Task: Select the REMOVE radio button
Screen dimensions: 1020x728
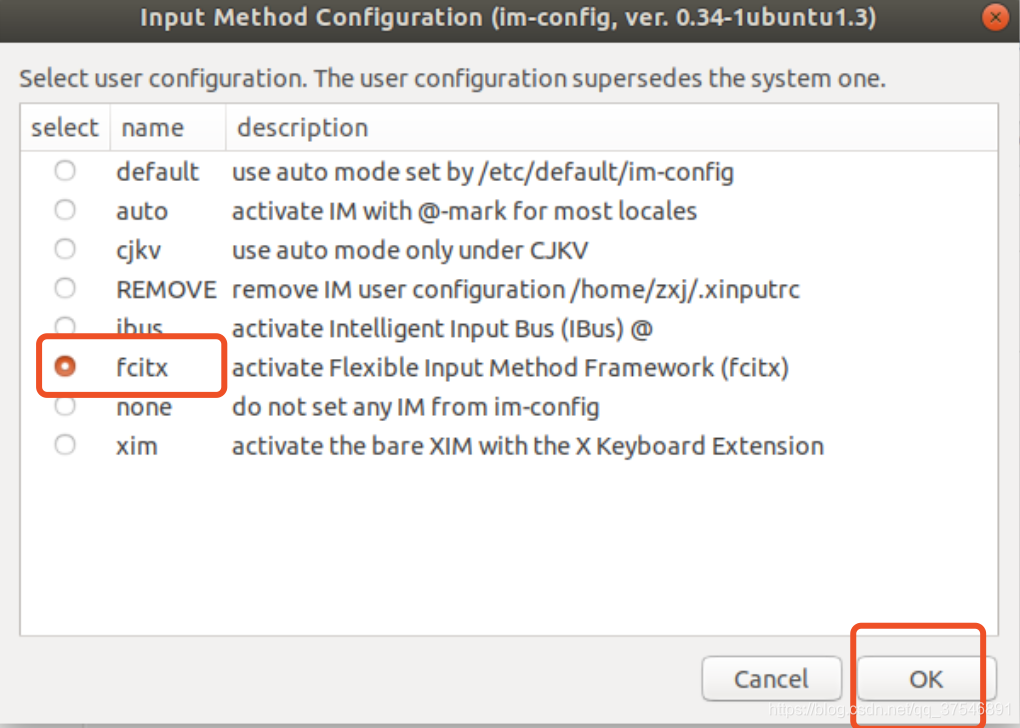Action: (x=65, y=288)
